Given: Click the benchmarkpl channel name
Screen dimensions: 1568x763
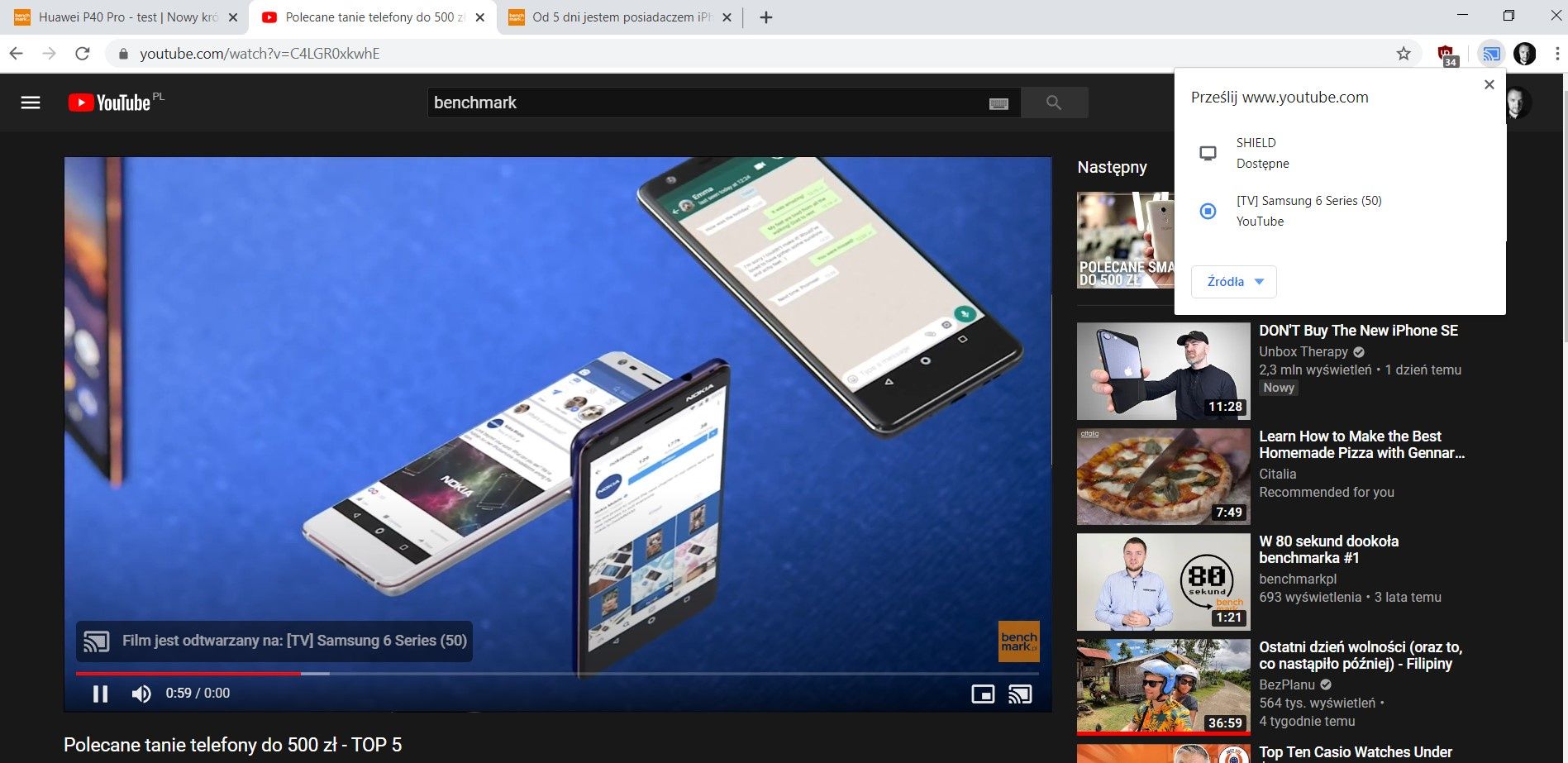Looking at the screenshot, I should tap(1298, 579).
